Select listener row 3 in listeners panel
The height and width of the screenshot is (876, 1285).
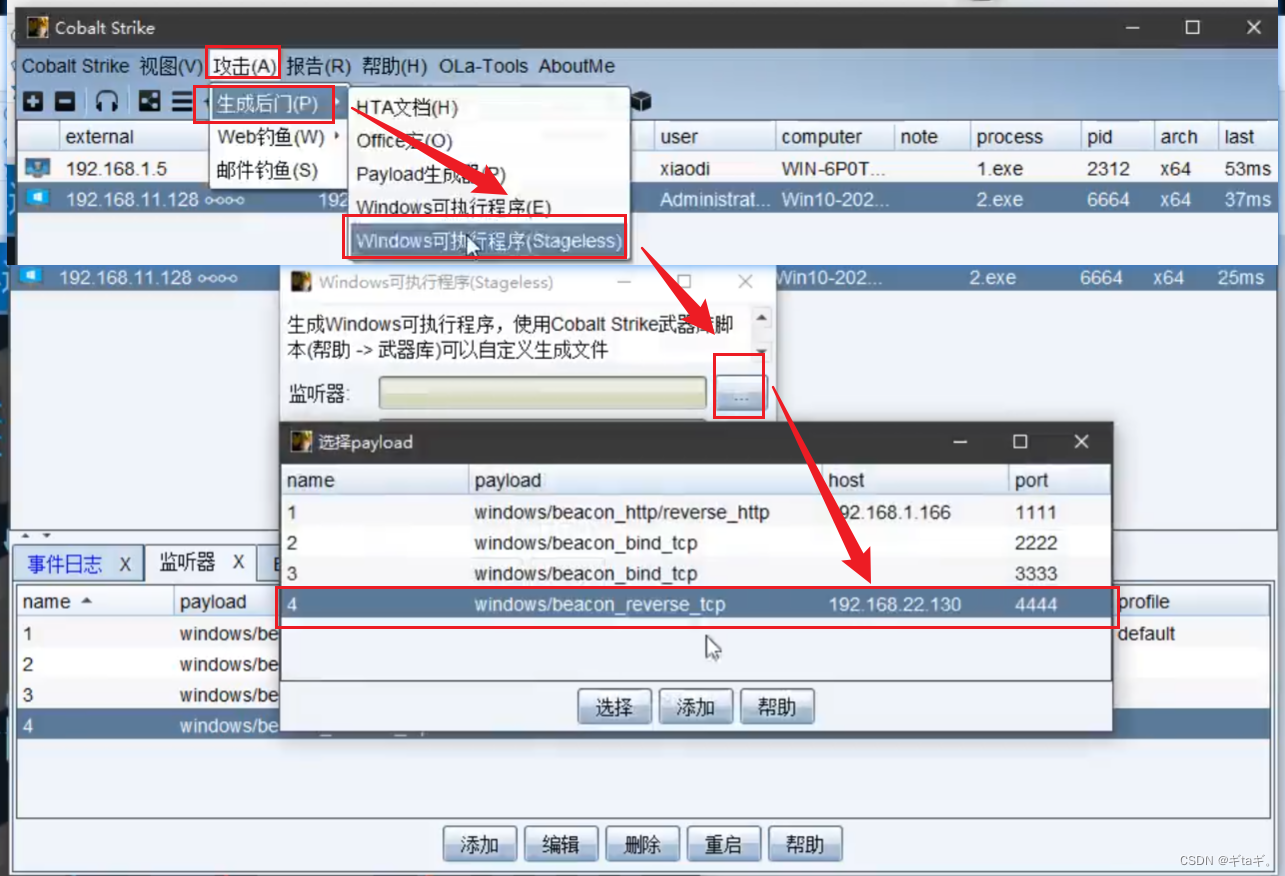148,695
